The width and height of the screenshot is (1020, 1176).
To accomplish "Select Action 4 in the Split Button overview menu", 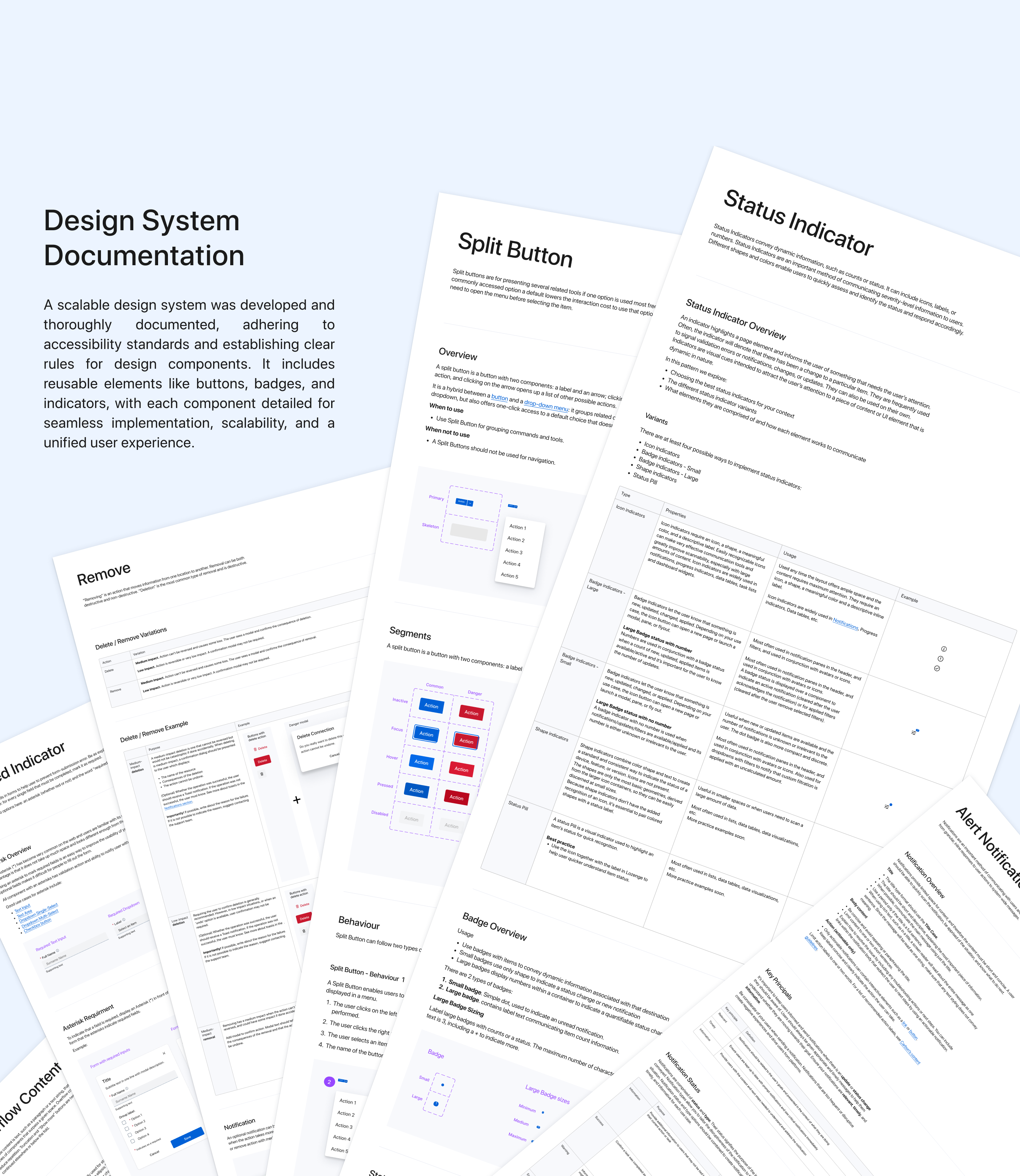I will tap(511, 564).
